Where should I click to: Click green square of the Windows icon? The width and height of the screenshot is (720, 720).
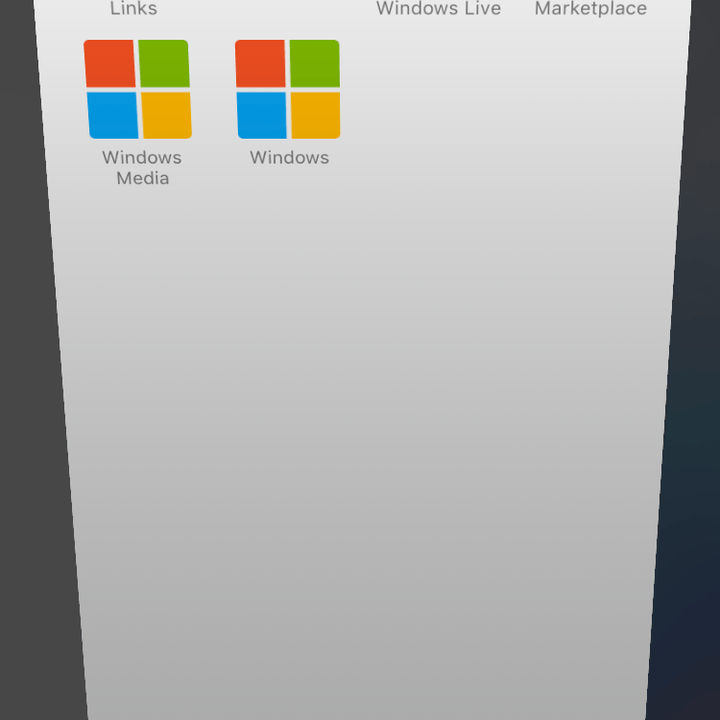click(315, 63)
